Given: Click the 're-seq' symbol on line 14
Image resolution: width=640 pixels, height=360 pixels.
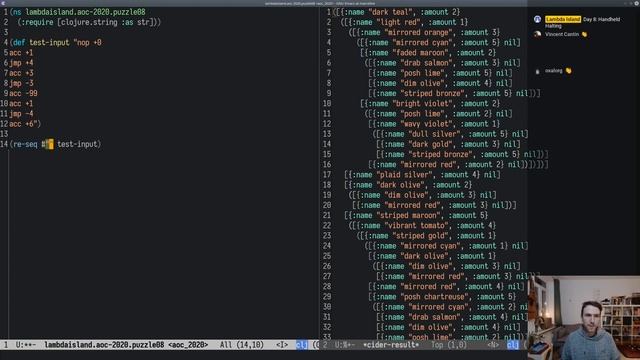Looking at the screenshot, I should point(25,144).
